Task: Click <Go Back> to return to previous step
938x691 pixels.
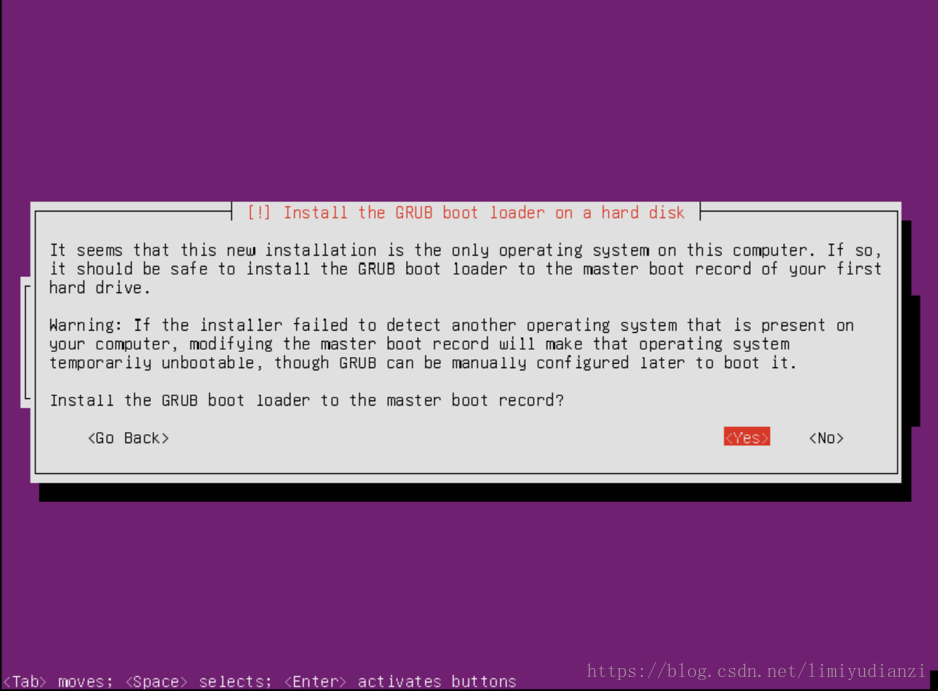Action: point(129,438)
